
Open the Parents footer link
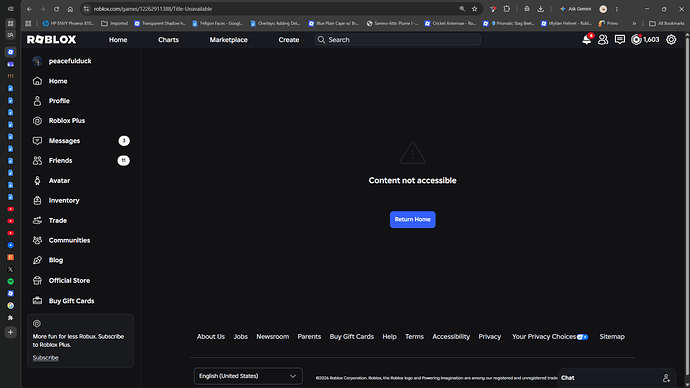309,337
